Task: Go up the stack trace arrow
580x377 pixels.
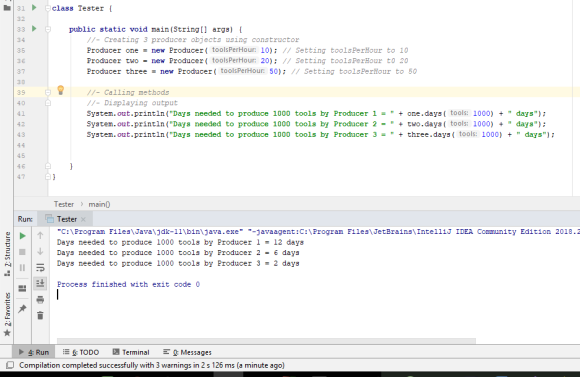Action: [x=40, y=235]
